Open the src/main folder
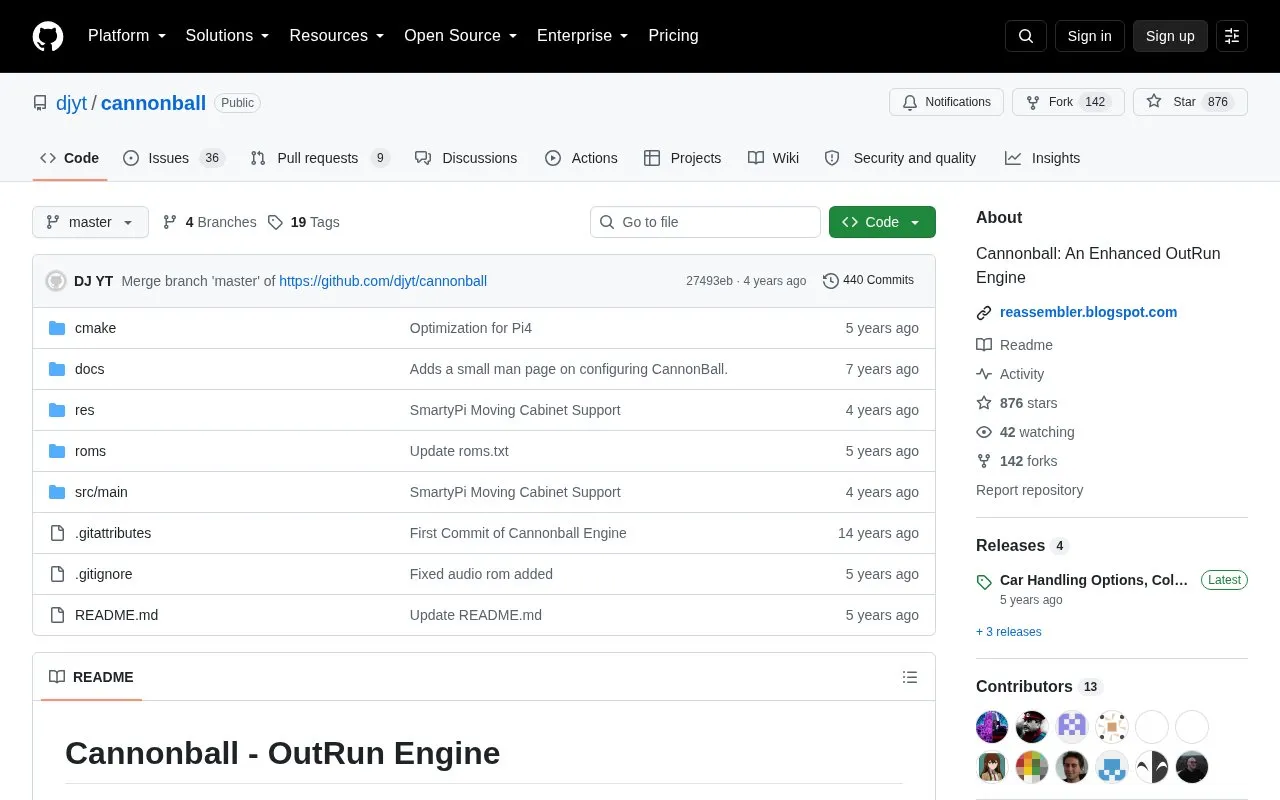The width and height of the screenshot is (1280, 800). pos(101,492)
